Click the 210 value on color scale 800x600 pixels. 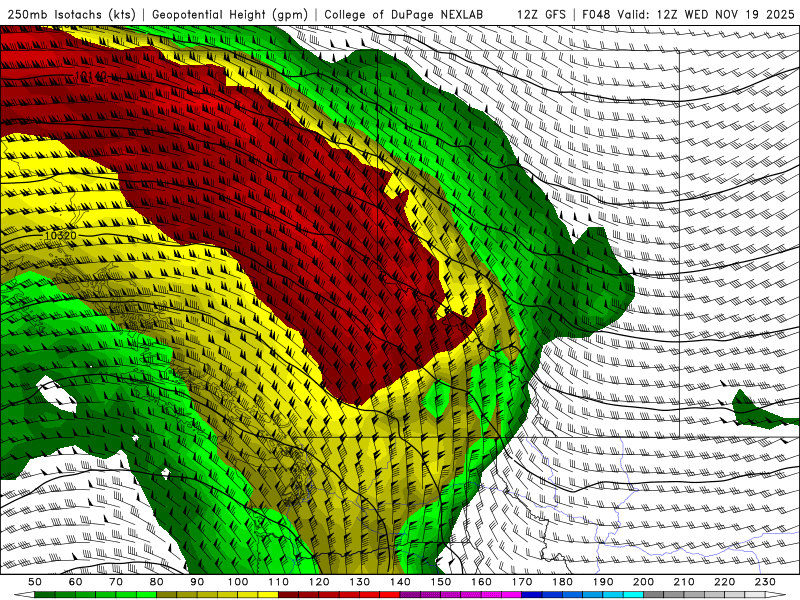point(684,582)
